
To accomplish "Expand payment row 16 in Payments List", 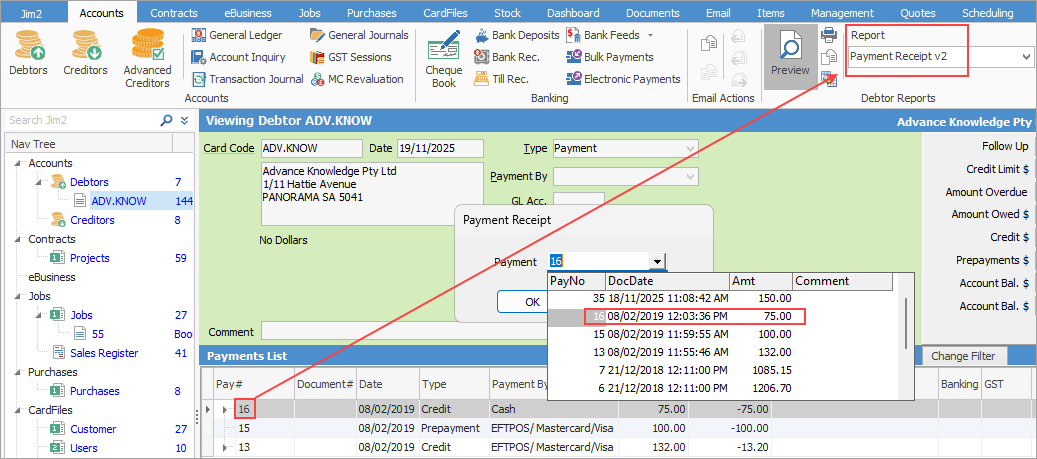I will coord(224,410).
